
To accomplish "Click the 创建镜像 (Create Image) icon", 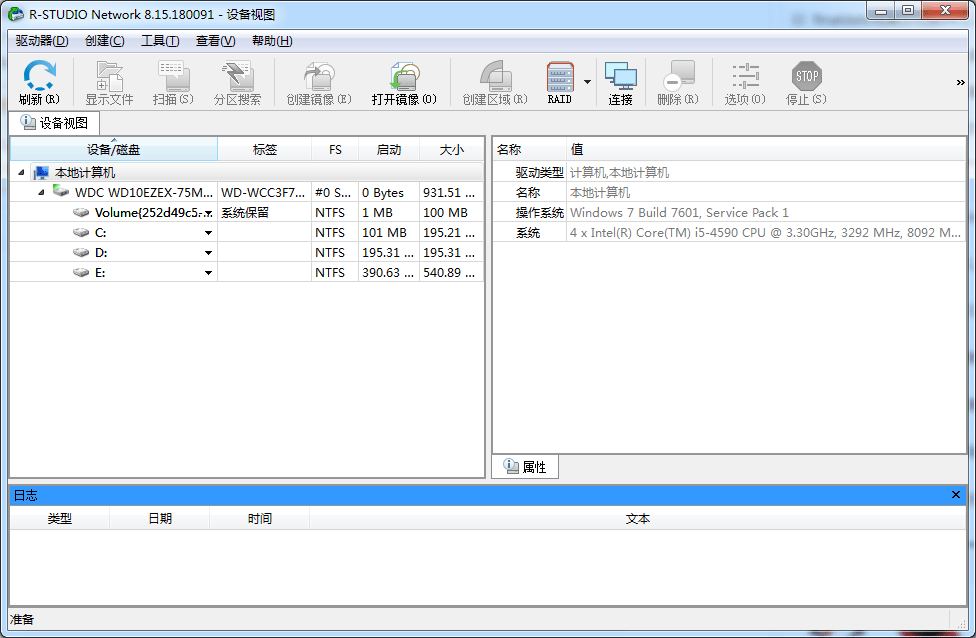I will click(318, 80).
